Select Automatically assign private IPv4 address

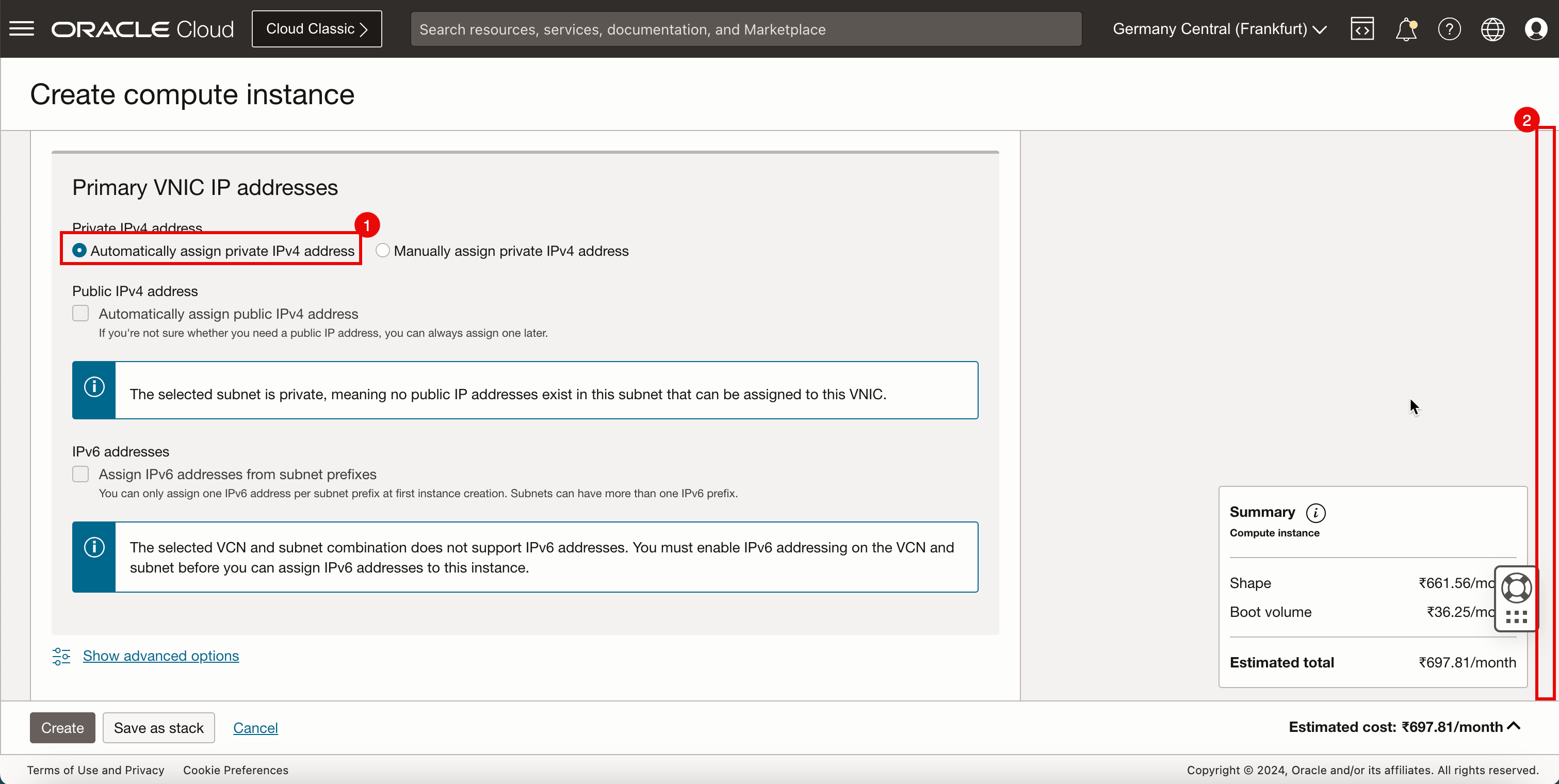click(x=79, y=251)
